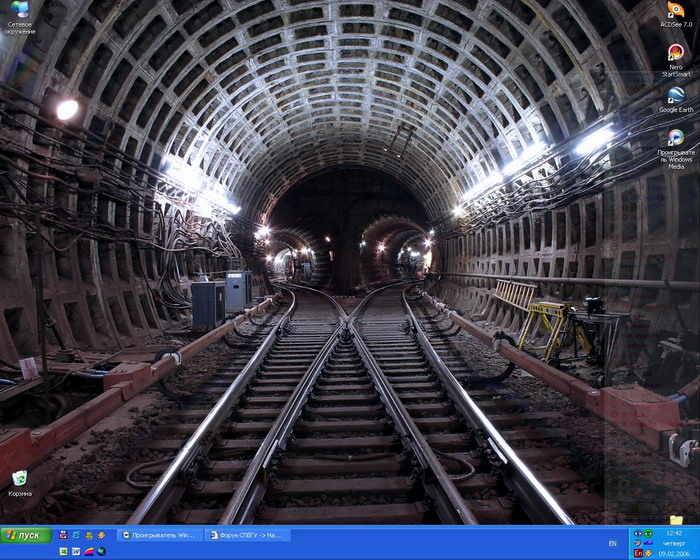Select the Windows Media Player desktop shortcut
This screenshot has height=560, width=700.
(x=676, y=138)
